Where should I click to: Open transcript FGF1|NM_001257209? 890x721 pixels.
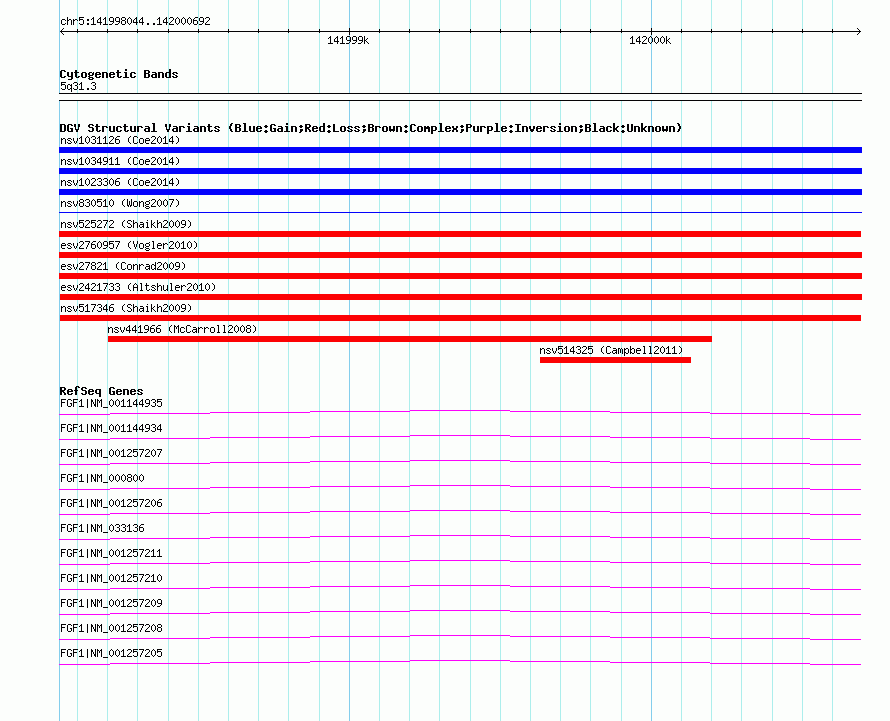tap(111, 603)
